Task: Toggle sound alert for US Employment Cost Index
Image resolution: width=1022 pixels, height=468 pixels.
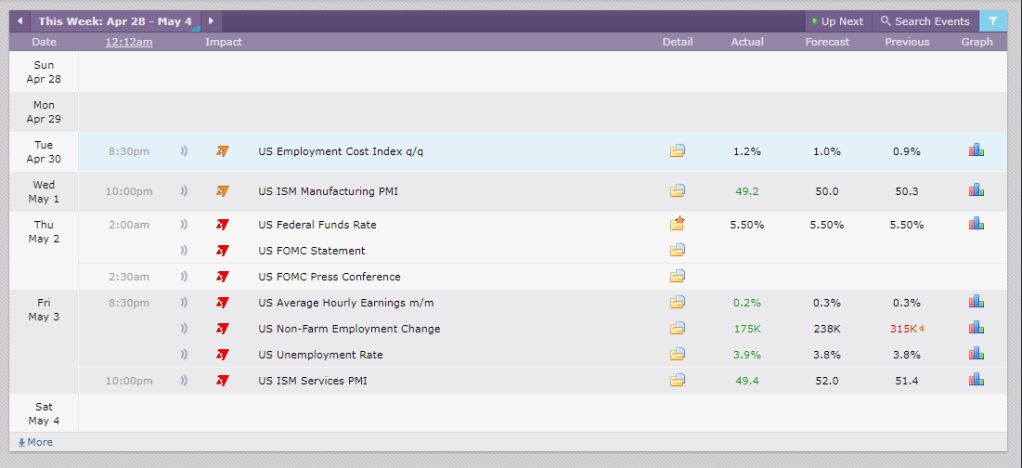Action: [184, 151]
